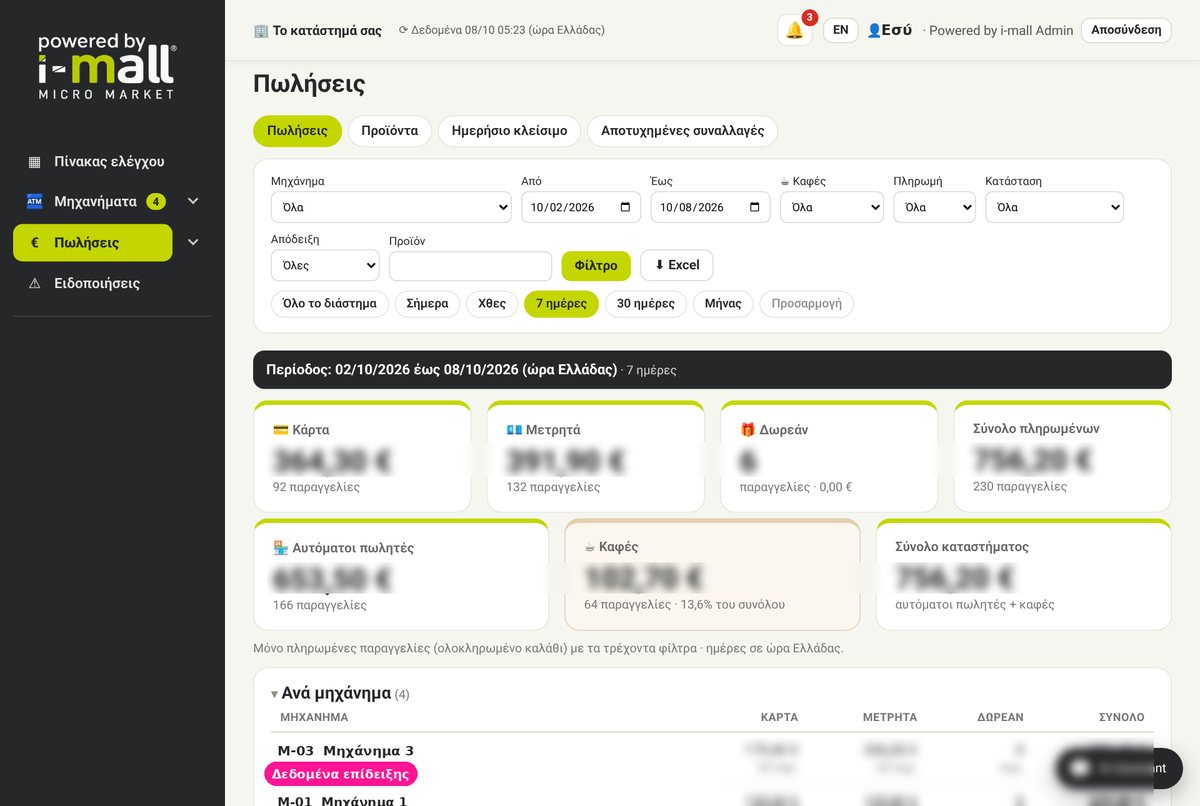Select the Πωλήσεις tab under the page title
This screenshot has width=1200, height=806.
point(297,131)
